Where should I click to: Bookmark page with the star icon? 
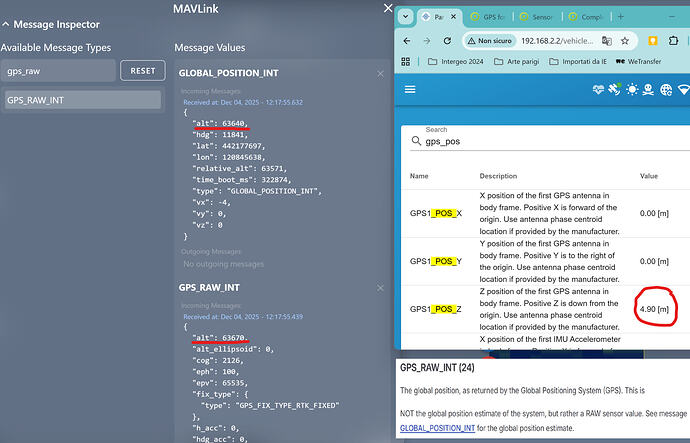point(625,41)
